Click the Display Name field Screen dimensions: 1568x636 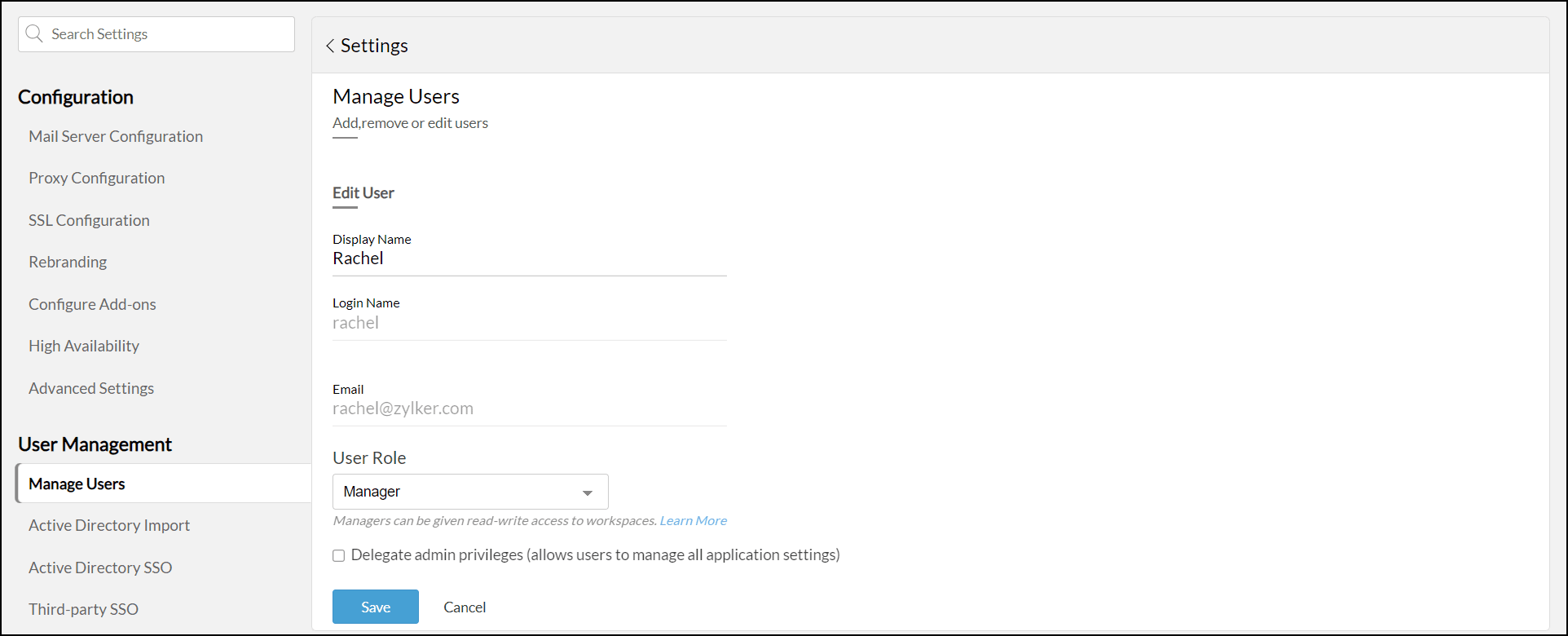[529, 258]
